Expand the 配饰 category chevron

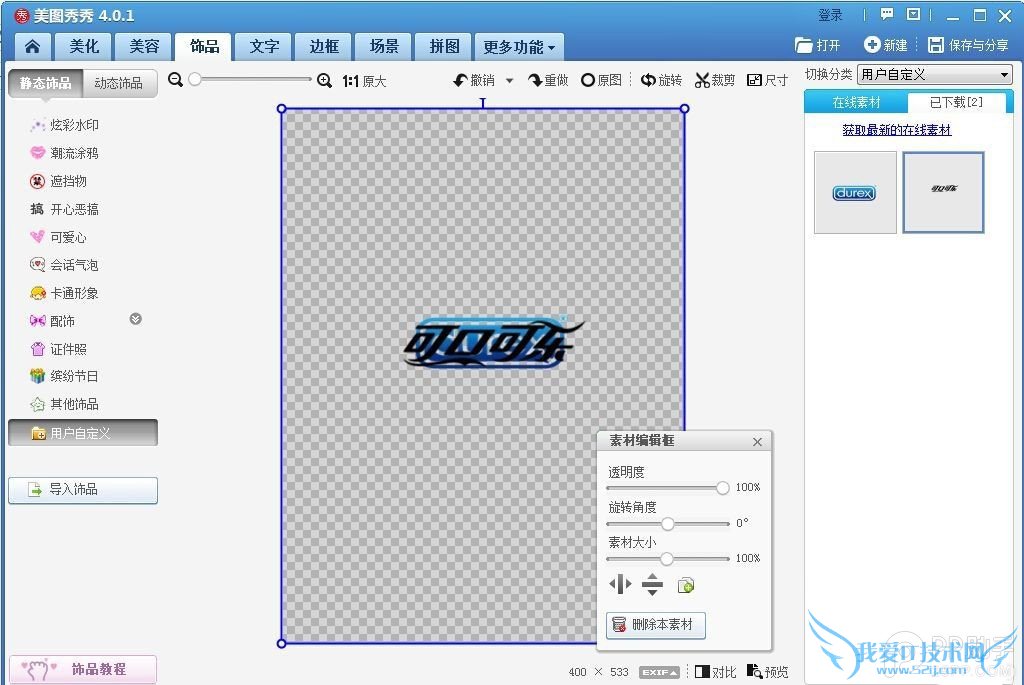coord(136,319)
